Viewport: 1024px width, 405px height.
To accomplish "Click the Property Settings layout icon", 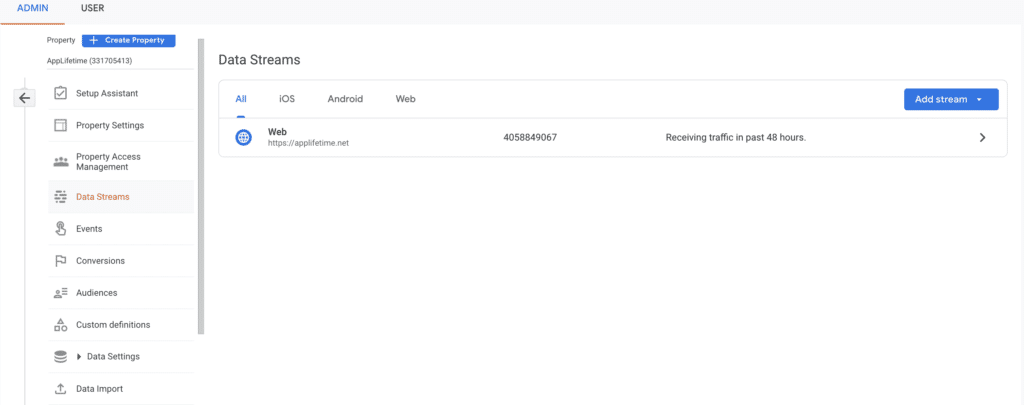I will click(x=60, y=125).
